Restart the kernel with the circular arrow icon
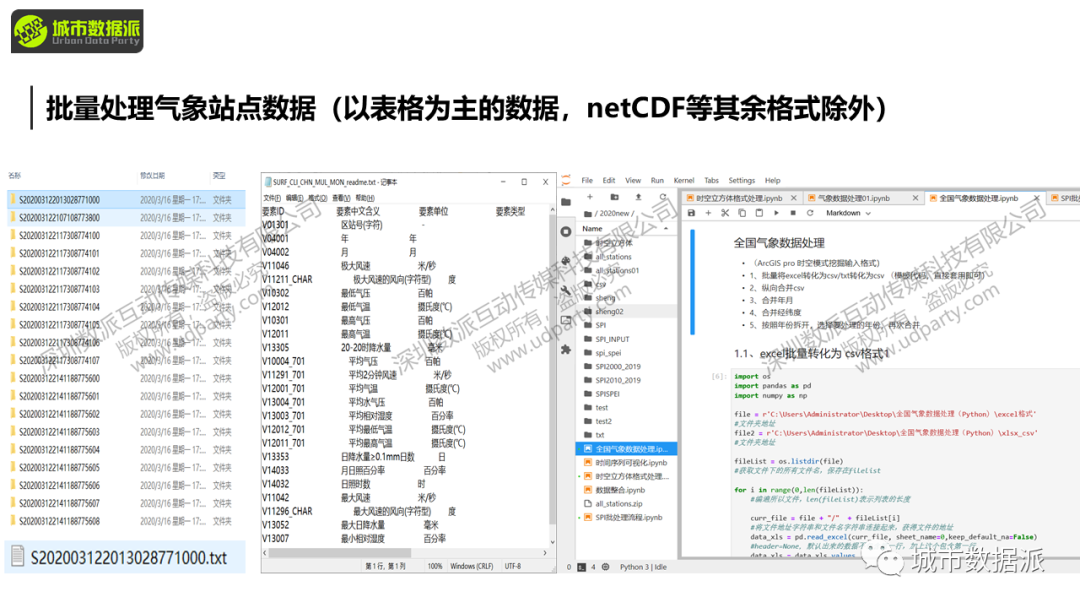The width and height of the screenshot is (1080, 608). pyautogui.click(x=810, y=213)
